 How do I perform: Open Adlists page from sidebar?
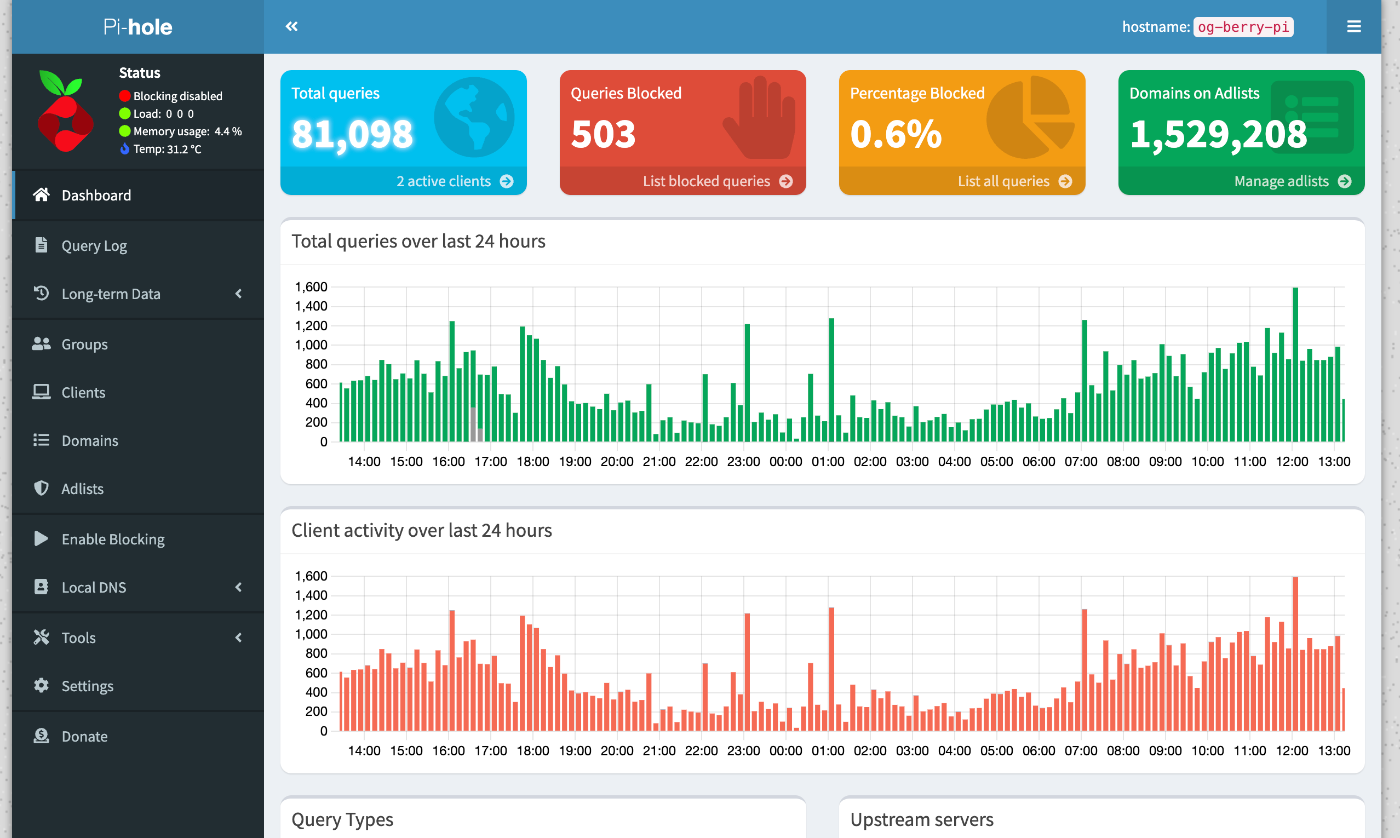coord(138,488)
